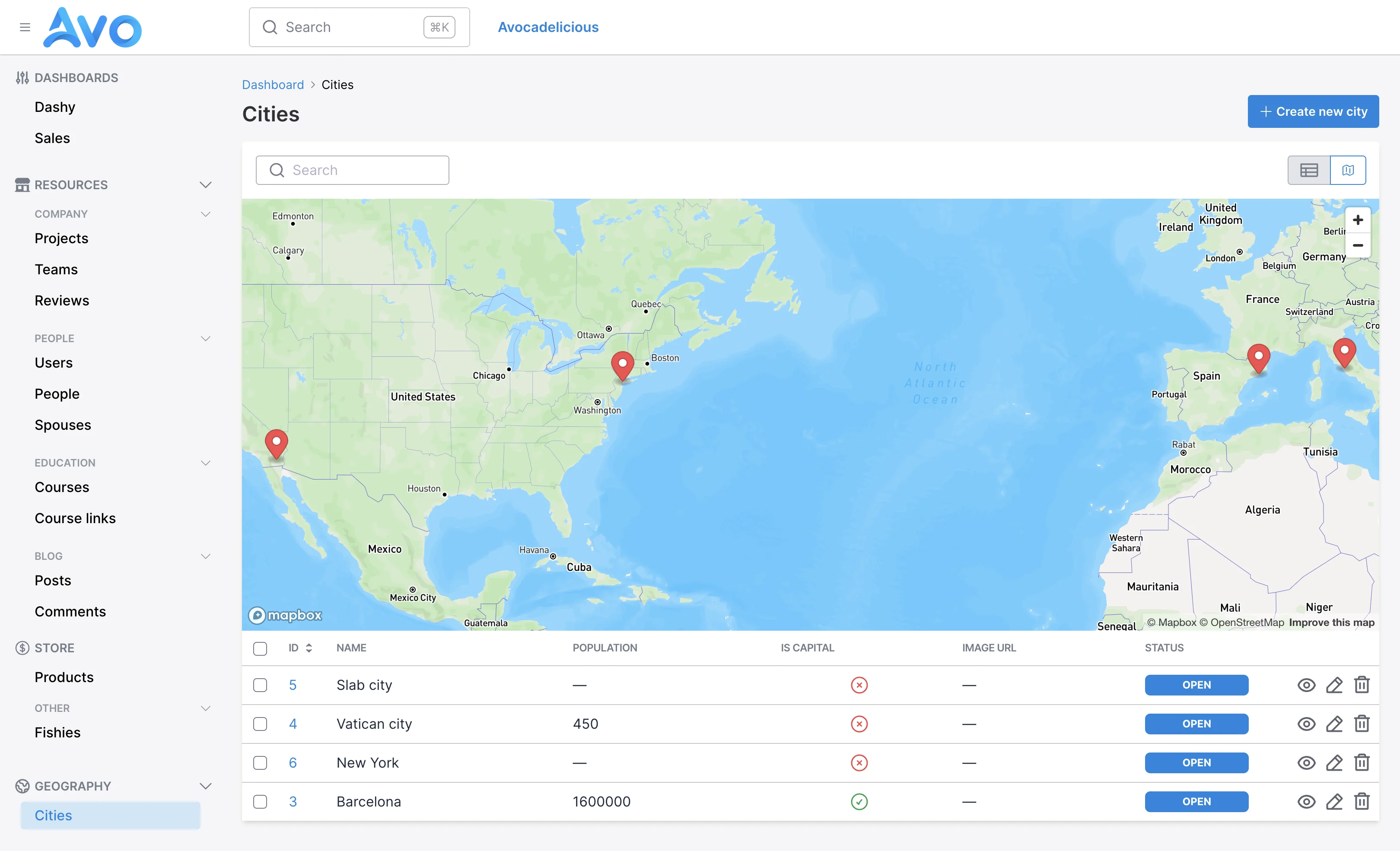The width and height of the screenshot is (1400, 851).
Task: Delete New York with trash icon
Action: coord(1362,762)
